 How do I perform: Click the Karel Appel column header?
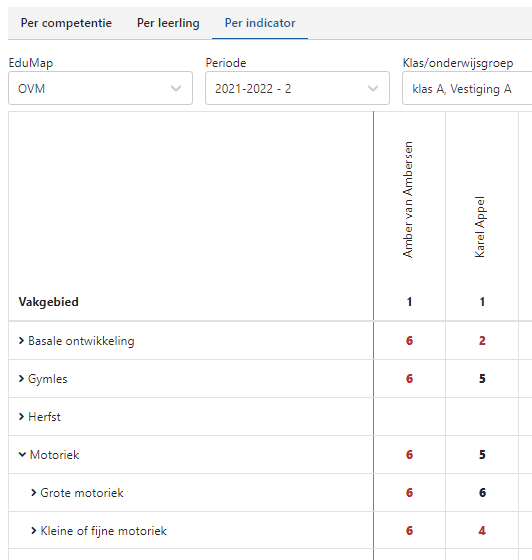(x=480, y=227)
